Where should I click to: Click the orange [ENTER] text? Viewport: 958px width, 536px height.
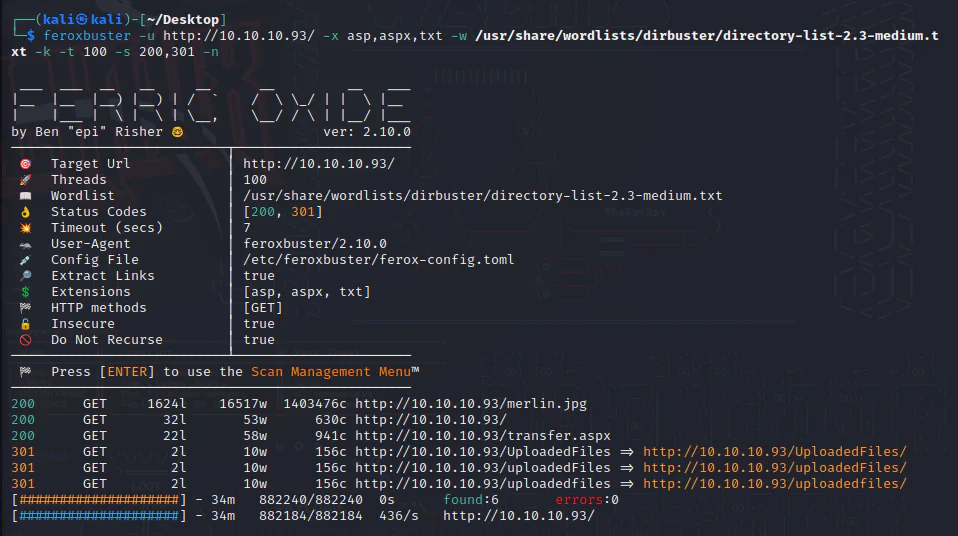[x=127, y=372]
